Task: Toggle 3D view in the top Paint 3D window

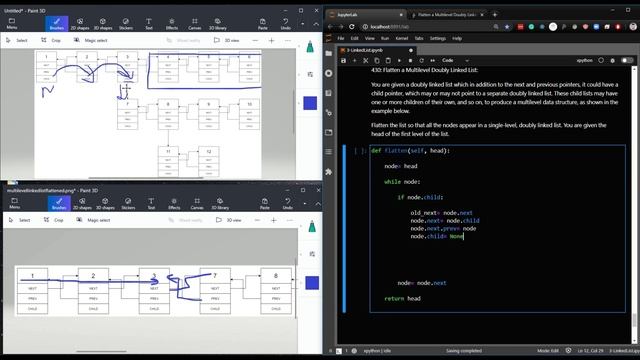Action: (x=227, y=40)
